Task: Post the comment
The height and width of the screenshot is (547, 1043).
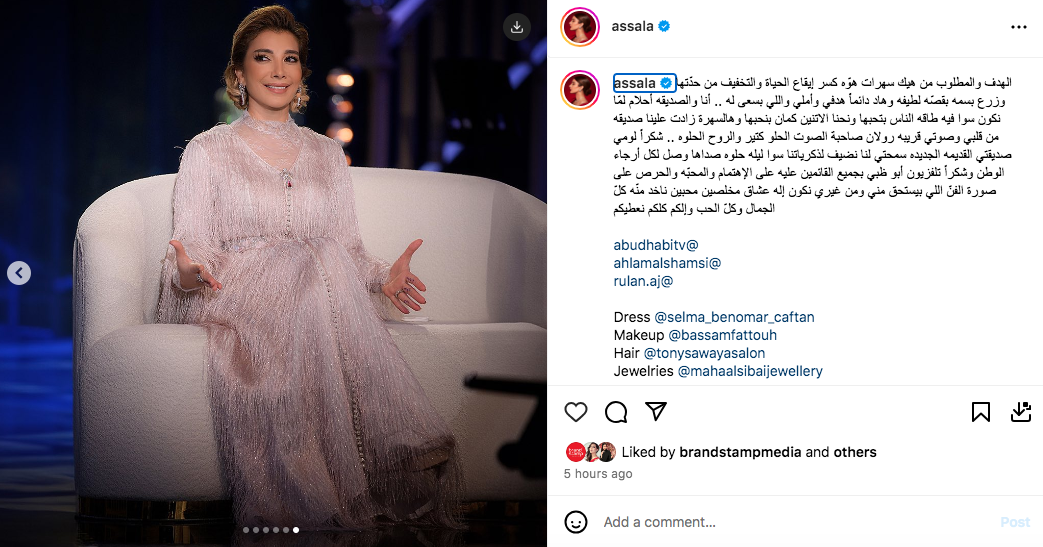Action: click(1015, 522)
